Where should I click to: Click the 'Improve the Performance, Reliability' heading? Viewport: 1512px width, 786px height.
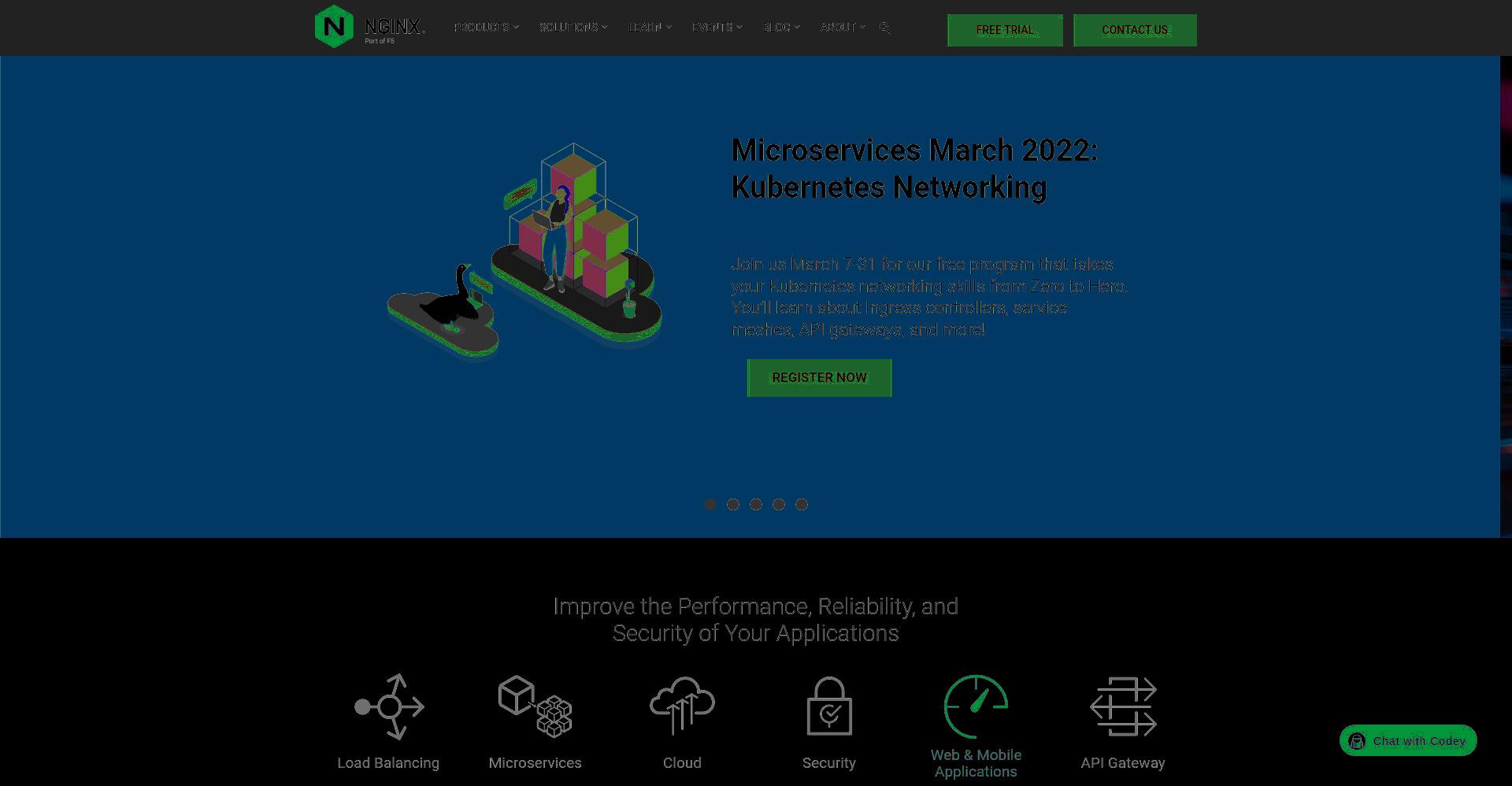coord(756,620)
